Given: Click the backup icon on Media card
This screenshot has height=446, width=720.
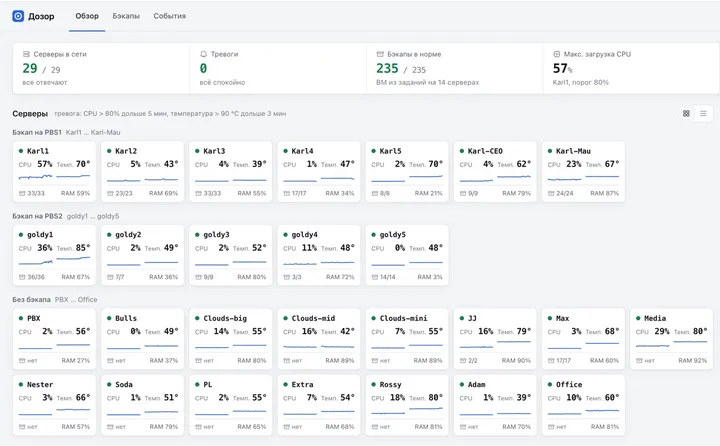Looking at the screenshot, I should 639,361.
